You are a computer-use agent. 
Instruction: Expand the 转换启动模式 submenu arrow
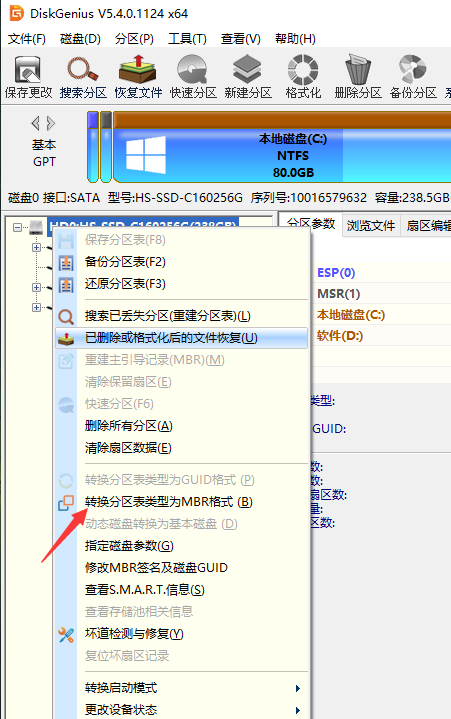[x=298, y=688]
